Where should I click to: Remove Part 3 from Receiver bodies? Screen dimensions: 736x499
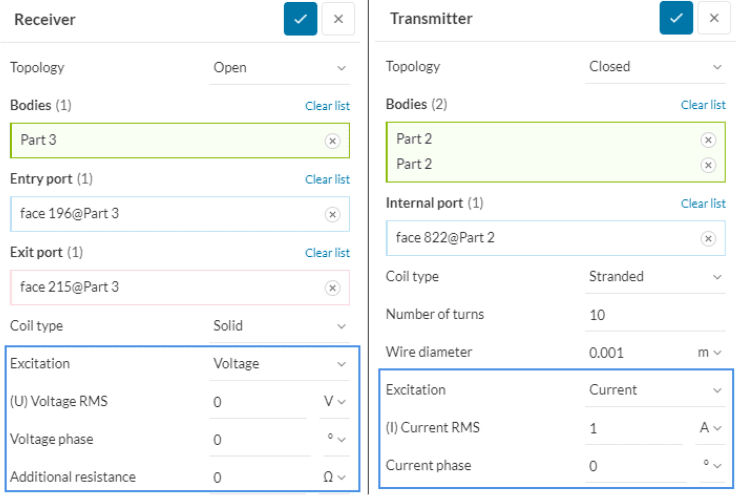coord(332,141)
